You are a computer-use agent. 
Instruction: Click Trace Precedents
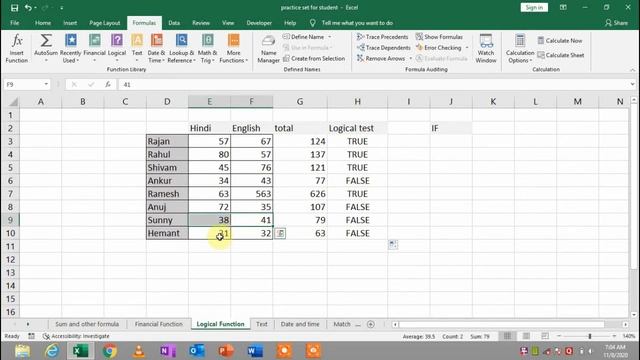coord(382,37)
